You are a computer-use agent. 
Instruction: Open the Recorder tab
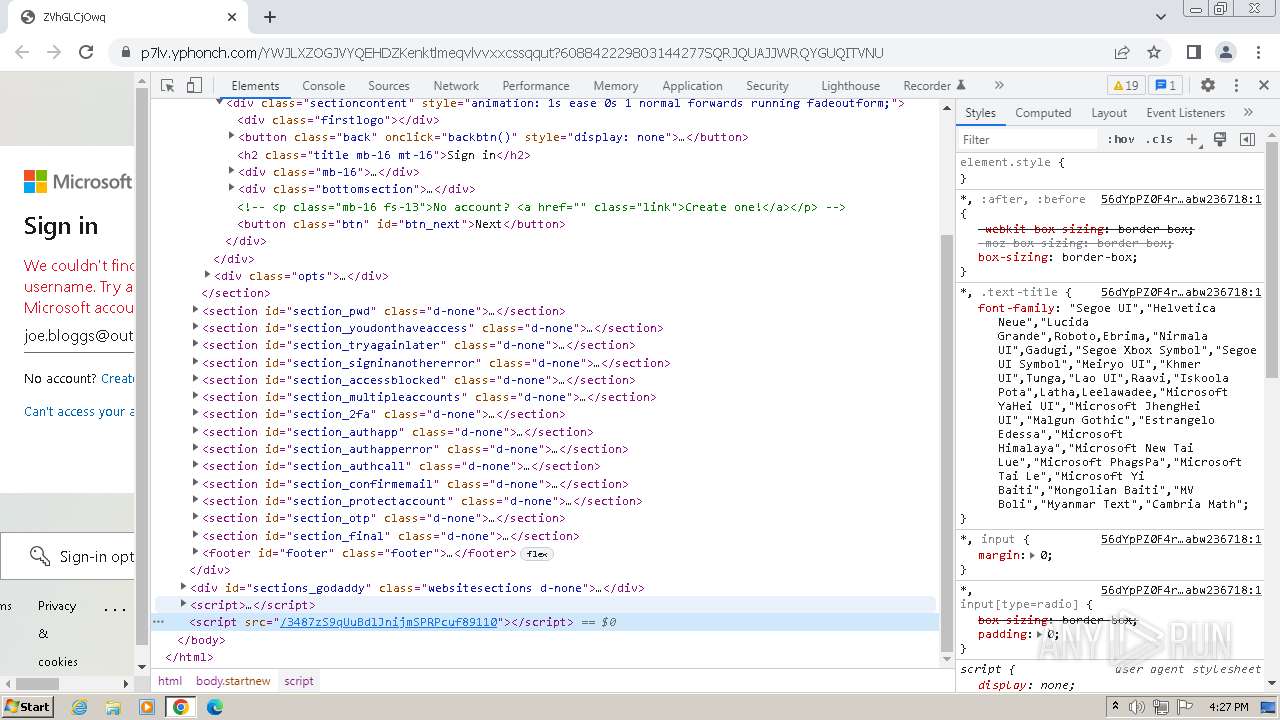pos(934,86)
